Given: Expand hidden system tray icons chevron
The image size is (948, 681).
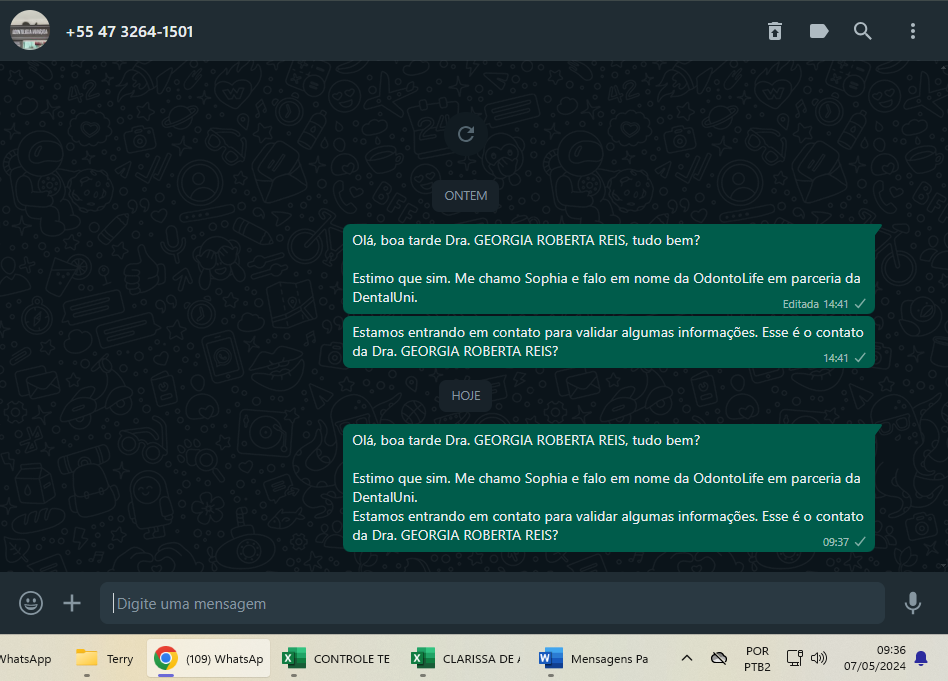Looking at the screenshot, I should click(687, 658).
